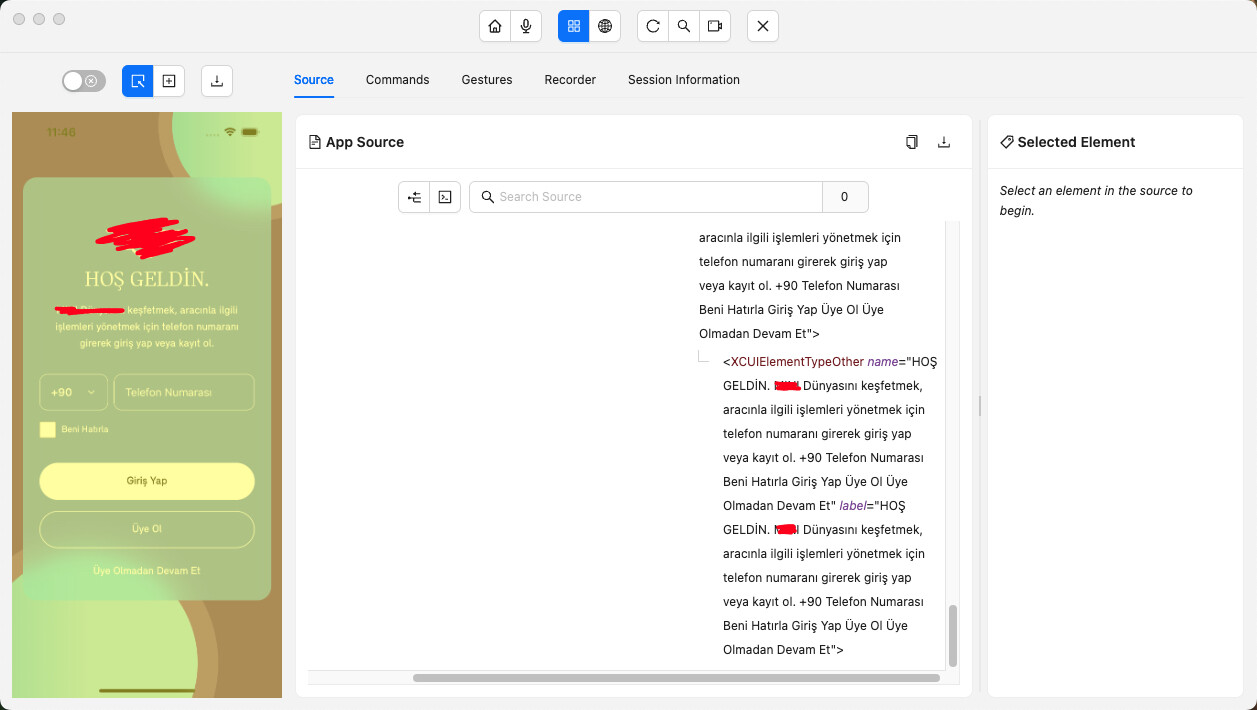1257x710 pixels.
Task: Refresh the source and screenshot
Action: tap(653, 26)
